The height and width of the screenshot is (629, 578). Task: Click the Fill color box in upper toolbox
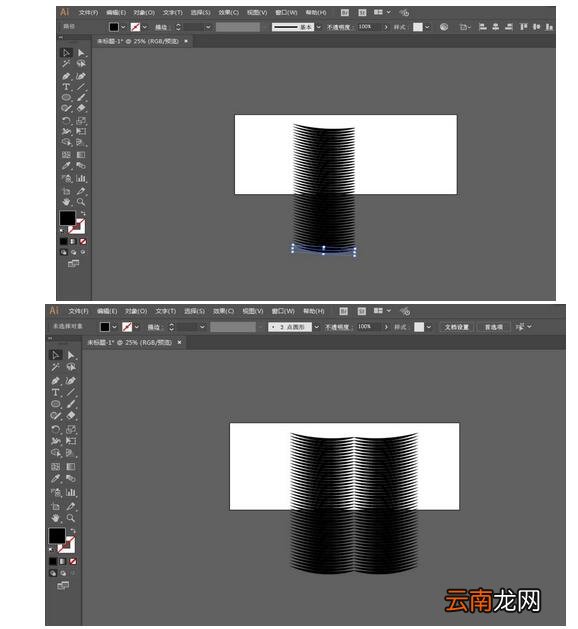[x=67, y=218]
